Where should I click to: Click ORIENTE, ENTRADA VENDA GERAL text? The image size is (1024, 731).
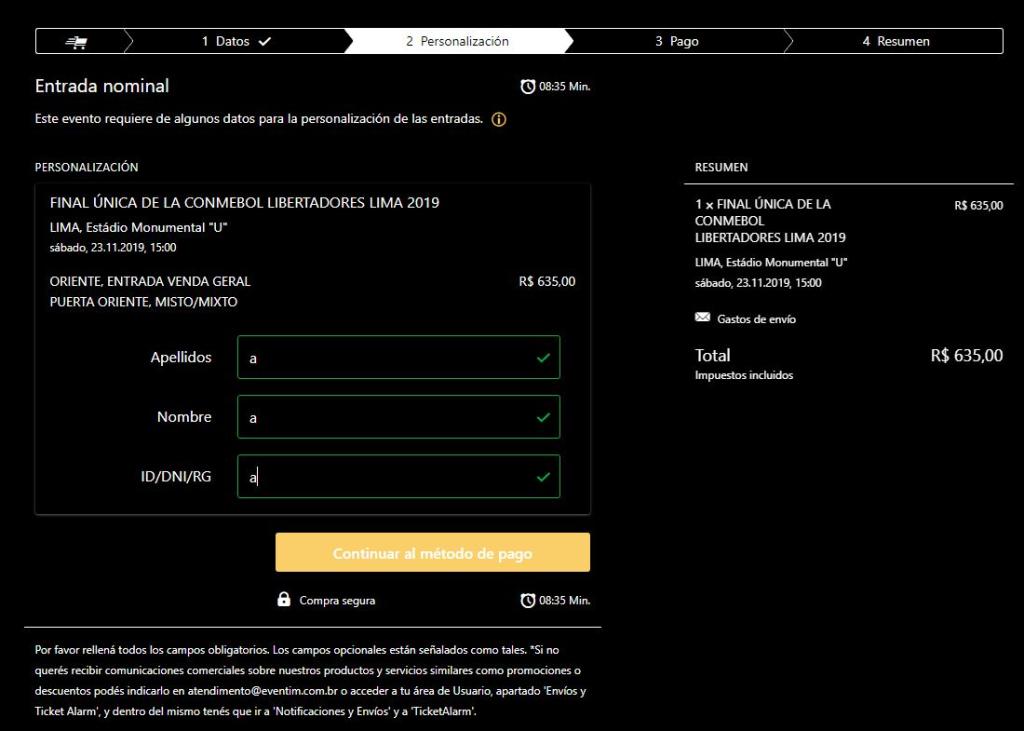tap(150, 282)
